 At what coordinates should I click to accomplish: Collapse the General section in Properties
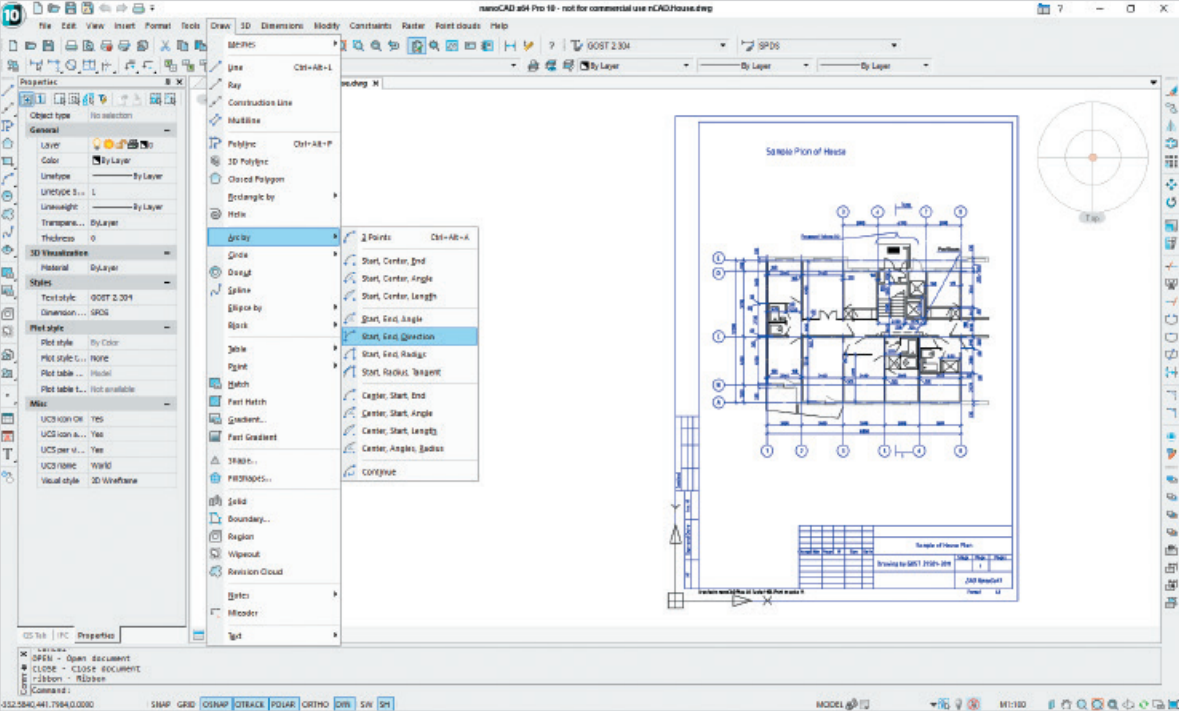pos(167,130)
